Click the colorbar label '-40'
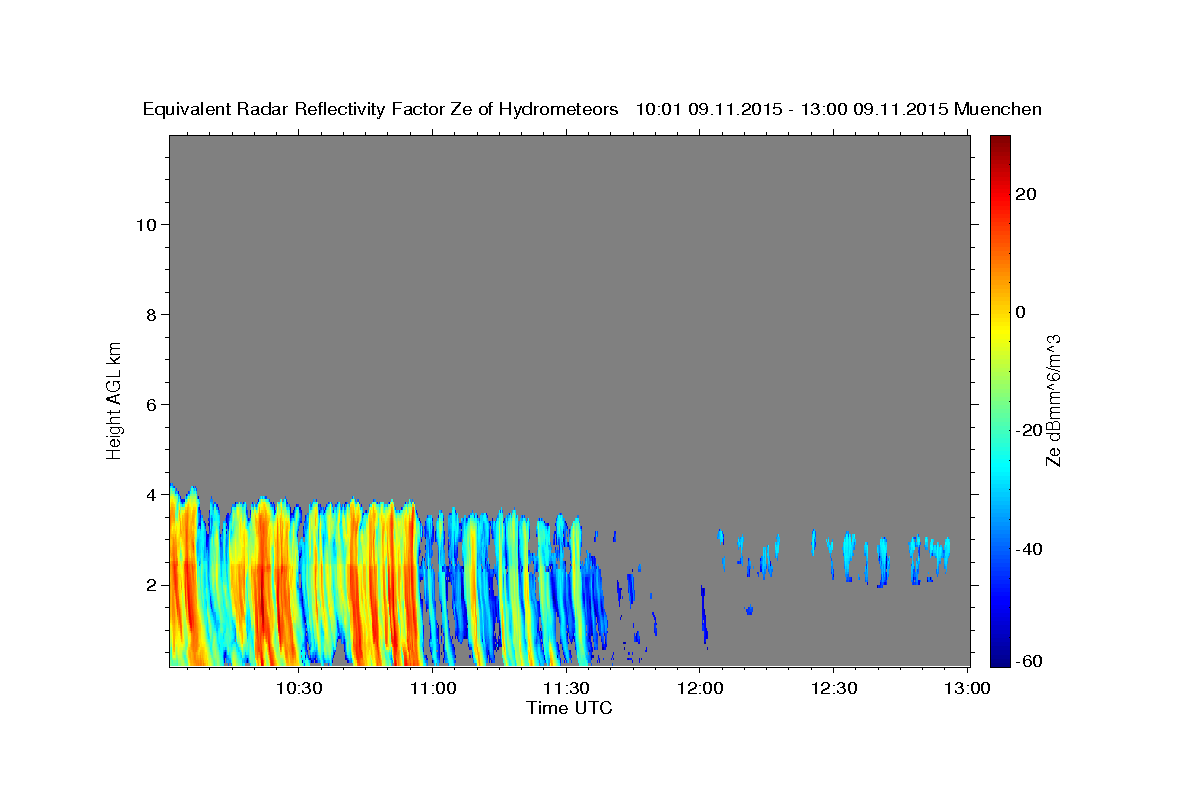The image size is (1200, 800). pos(1028,548)
